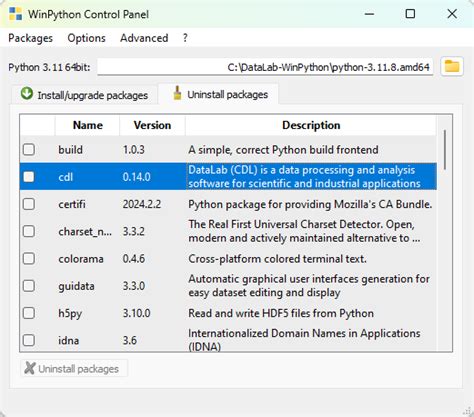Open the question mark help menu
The width and height of the screenshot is (474, 417).
[x=185, y=38]
